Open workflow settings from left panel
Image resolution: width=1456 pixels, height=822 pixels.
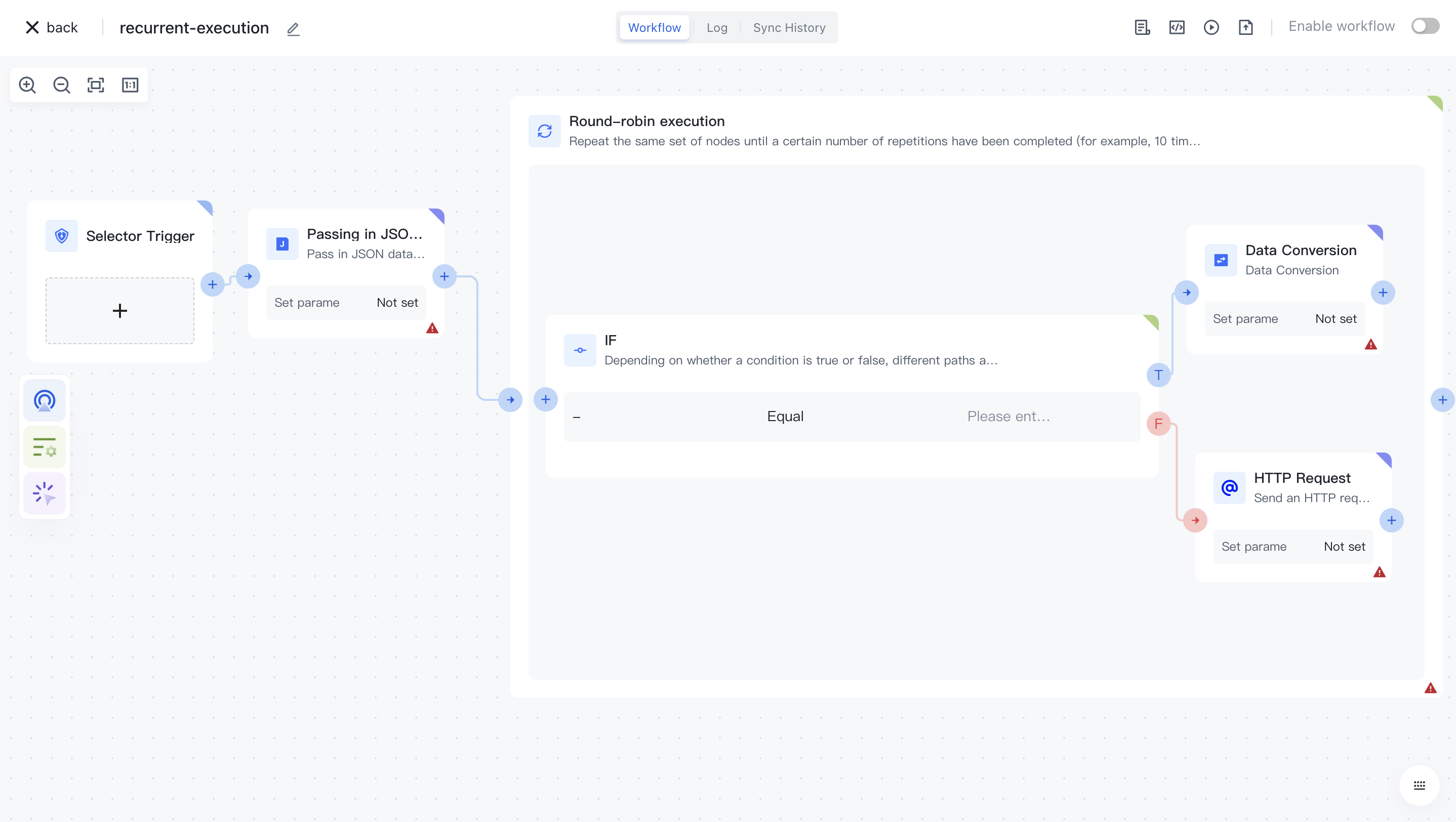pos(44,447)
